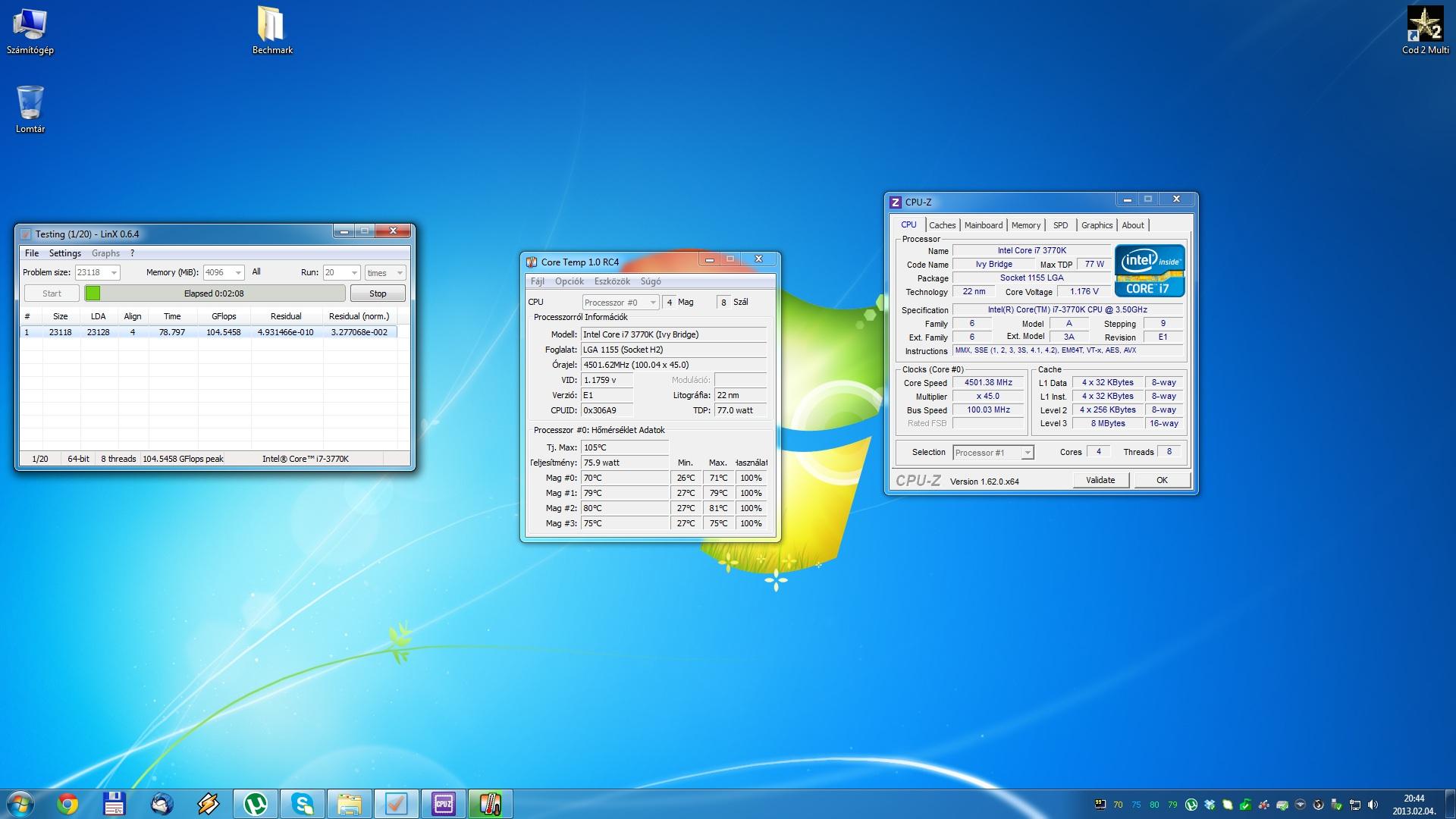Open the Memory (MiB) dropdown in LinX
Viewport: 1456px width, 819px height.
coord(223,272)
